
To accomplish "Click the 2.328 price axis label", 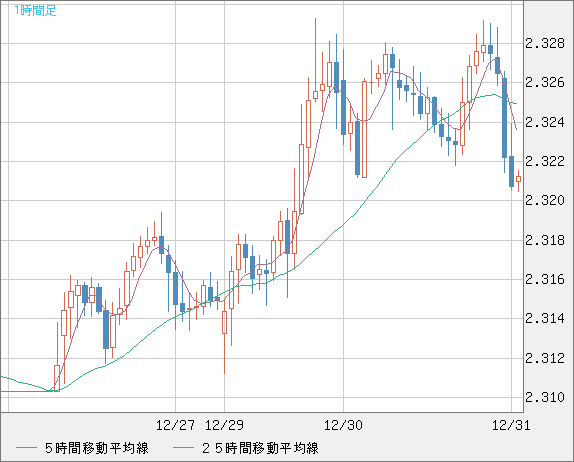I will 545,44.
